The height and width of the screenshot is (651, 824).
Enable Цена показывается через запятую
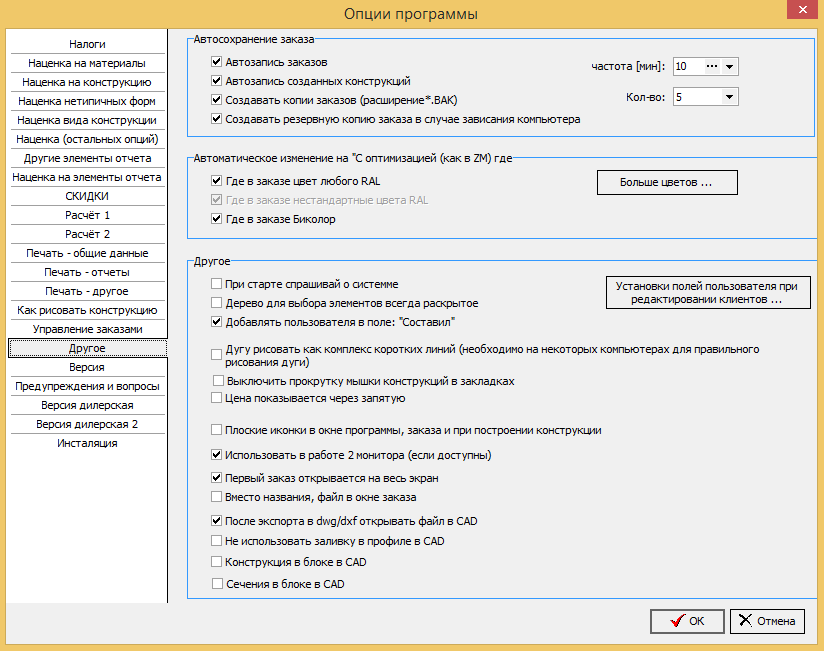point(217,398)
